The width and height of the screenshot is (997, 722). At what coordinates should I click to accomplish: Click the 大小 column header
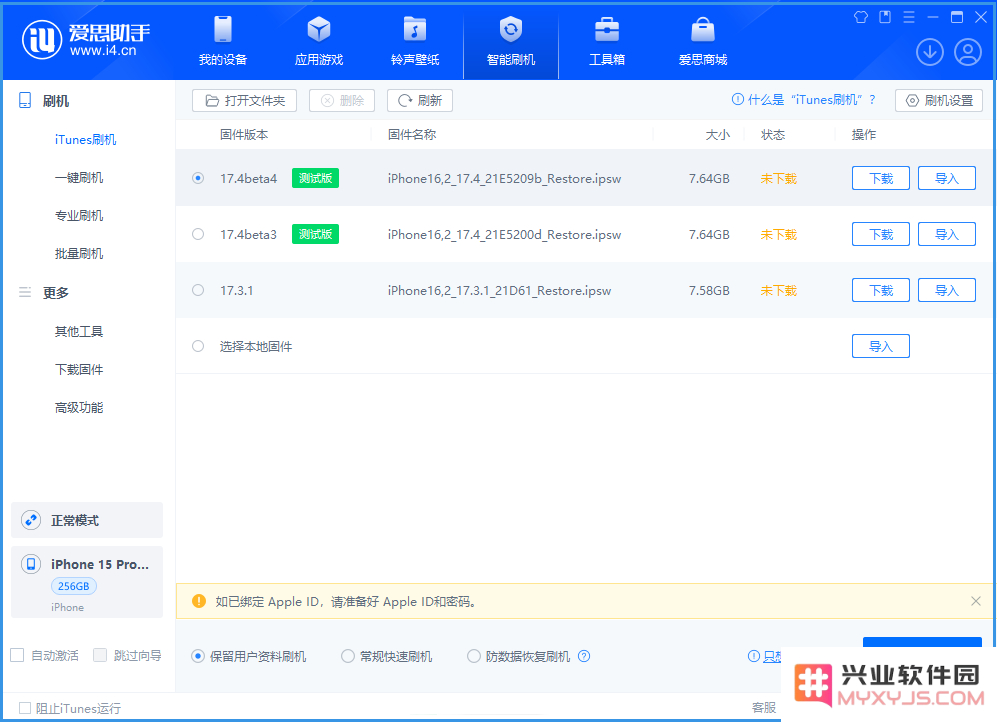tap(718, 134)
